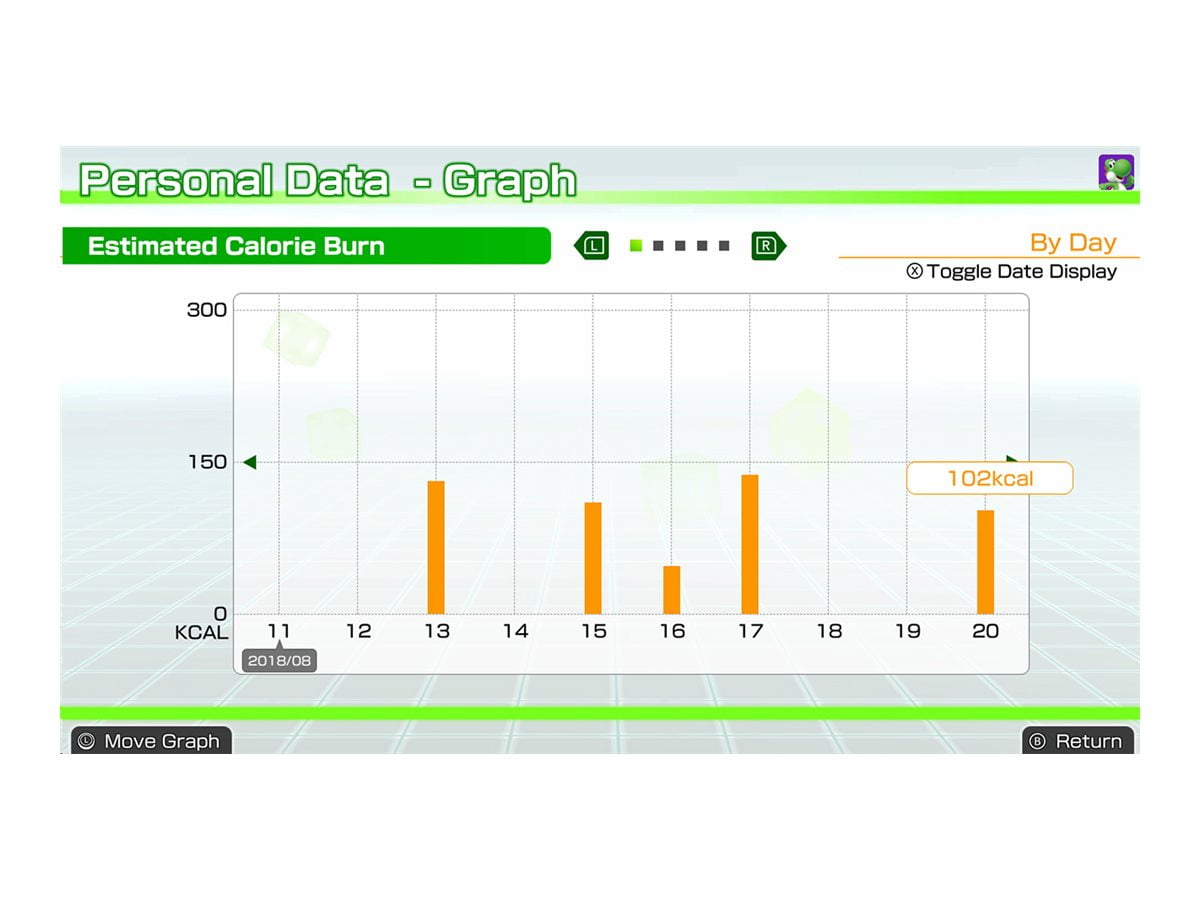Click the left green arrow at 150

click(x=249, y=462)
